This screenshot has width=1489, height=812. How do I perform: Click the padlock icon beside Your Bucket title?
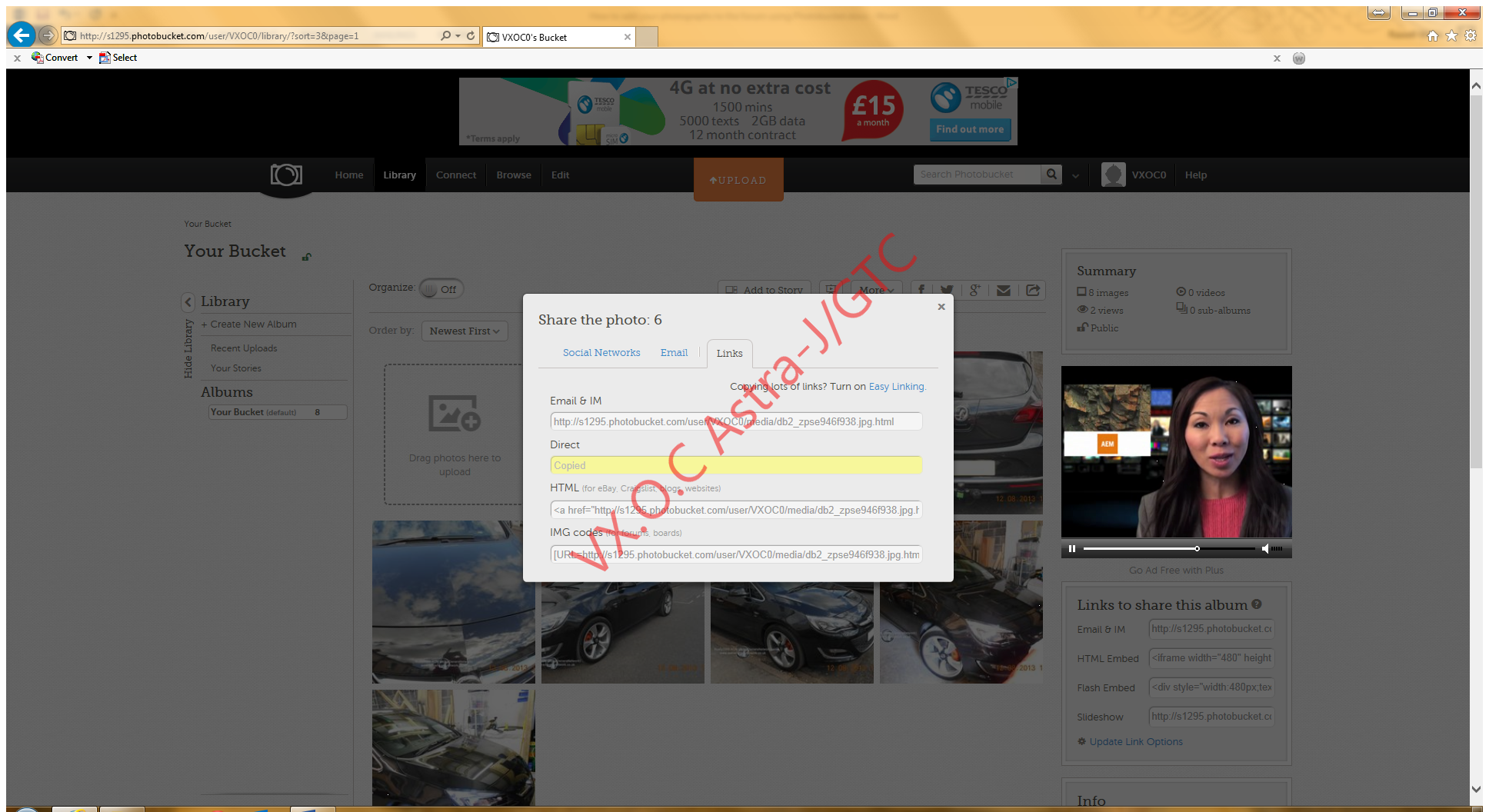306,257
